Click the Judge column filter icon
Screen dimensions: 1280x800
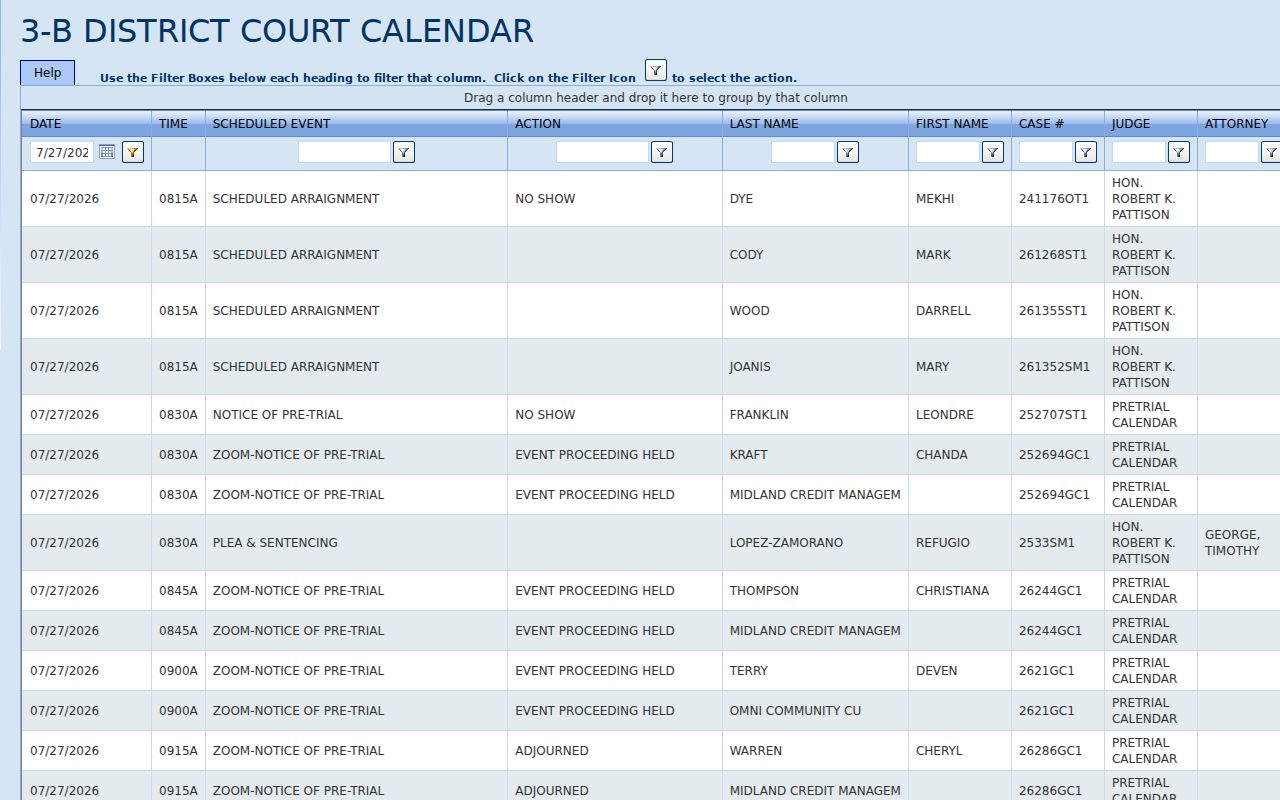coord(1178,152)
